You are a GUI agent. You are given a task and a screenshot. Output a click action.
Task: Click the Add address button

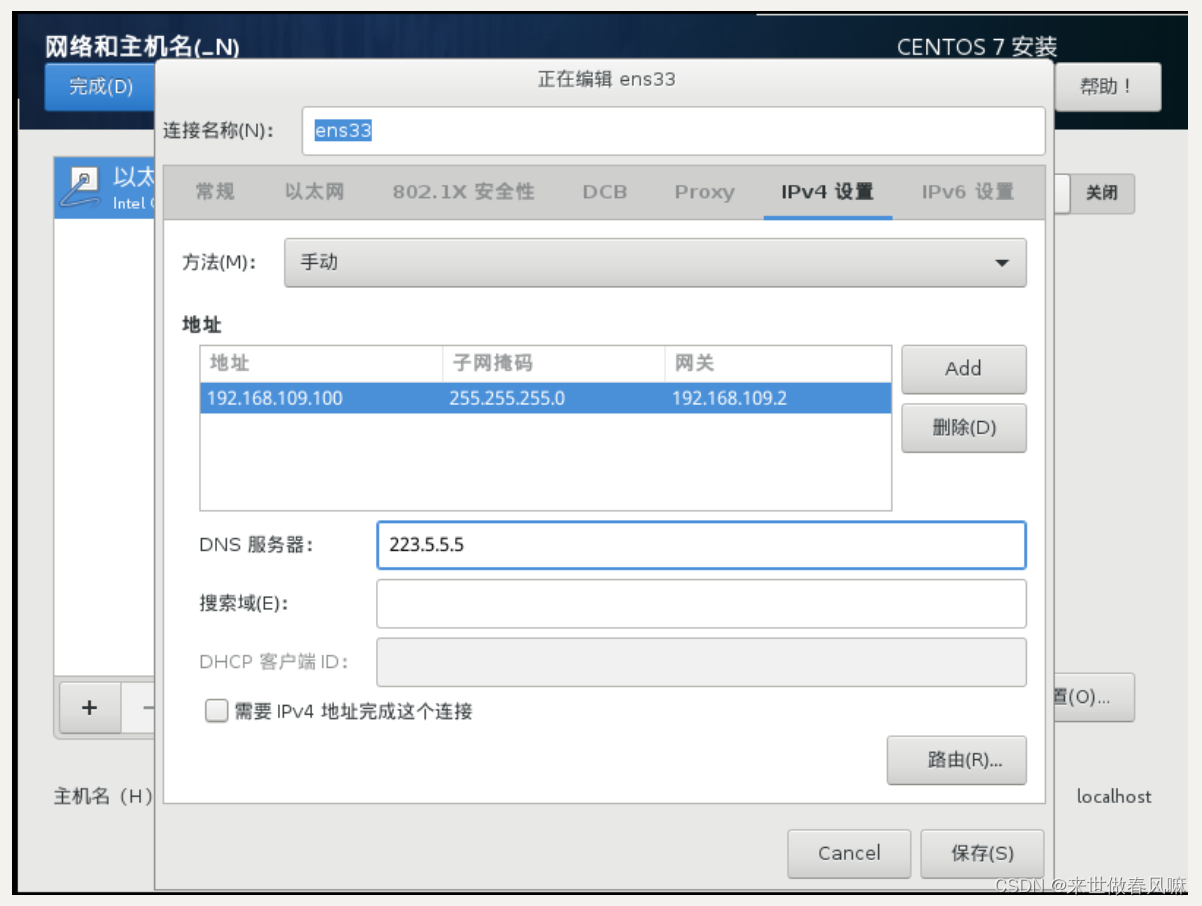point(964,369)
